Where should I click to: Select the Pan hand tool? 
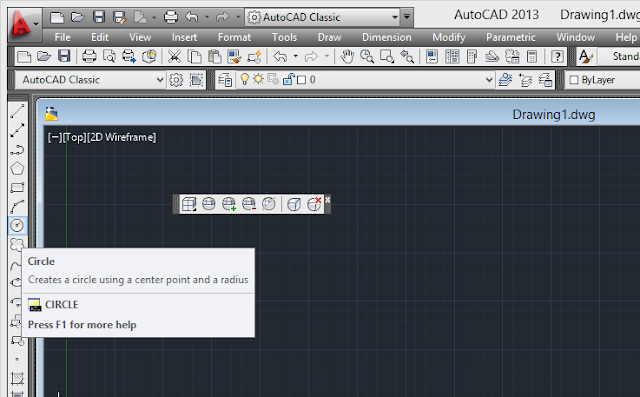[x=347, y=56]
